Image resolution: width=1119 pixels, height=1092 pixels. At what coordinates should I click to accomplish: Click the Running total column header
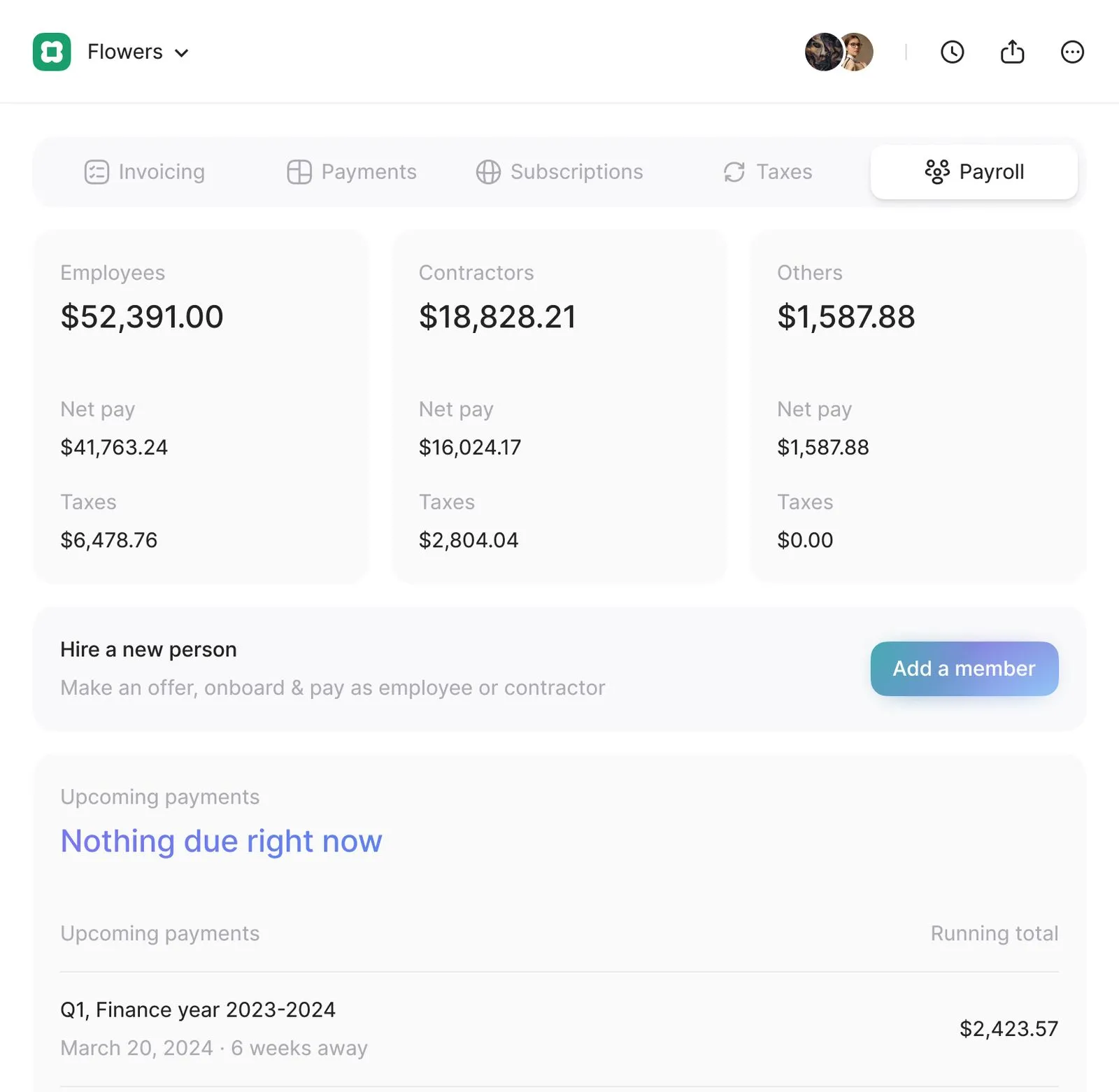[x=994, y=933]
